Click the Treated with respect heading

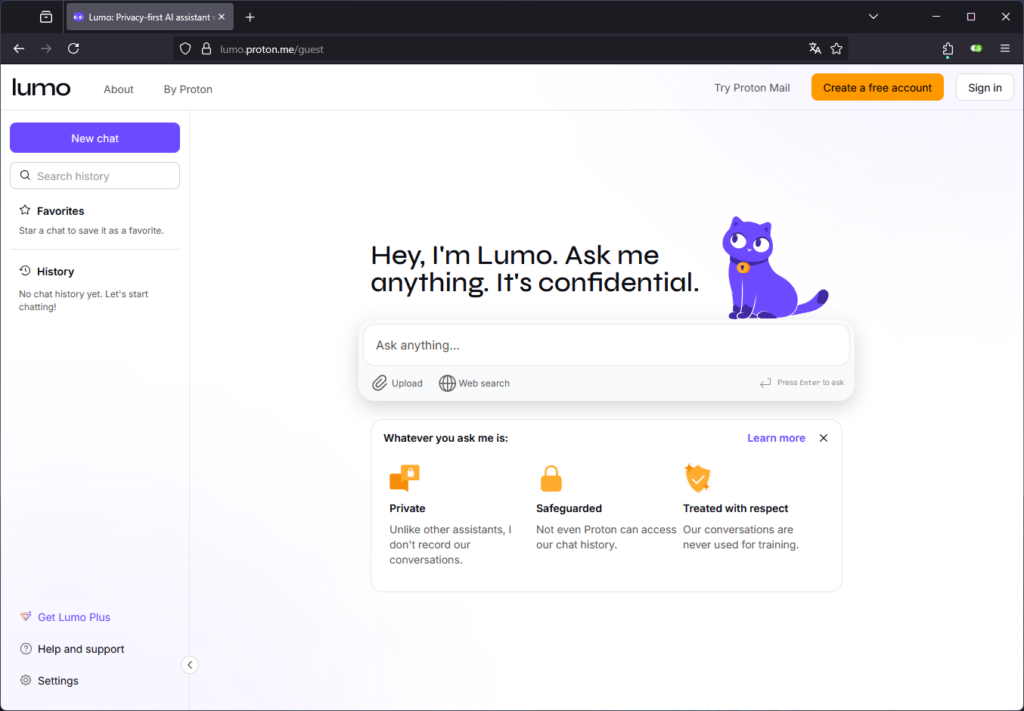click(735, 508)
